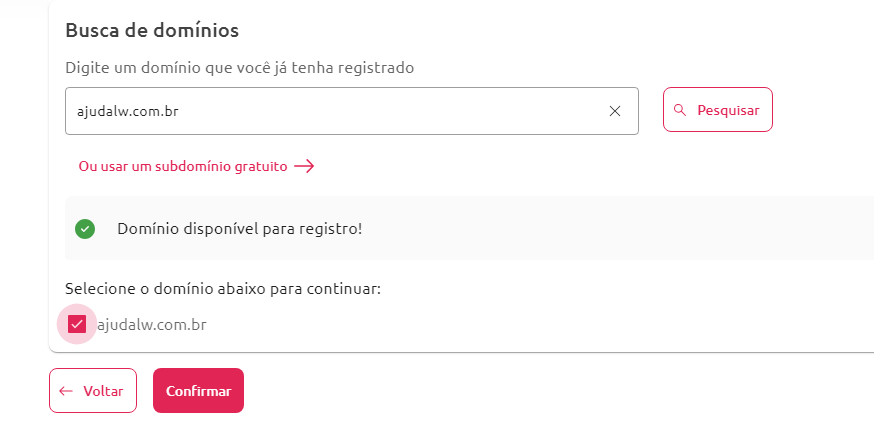Clear the domain field with the X icon
The height and width of the screenshot is (431, 874).
(x=615, y=111)
